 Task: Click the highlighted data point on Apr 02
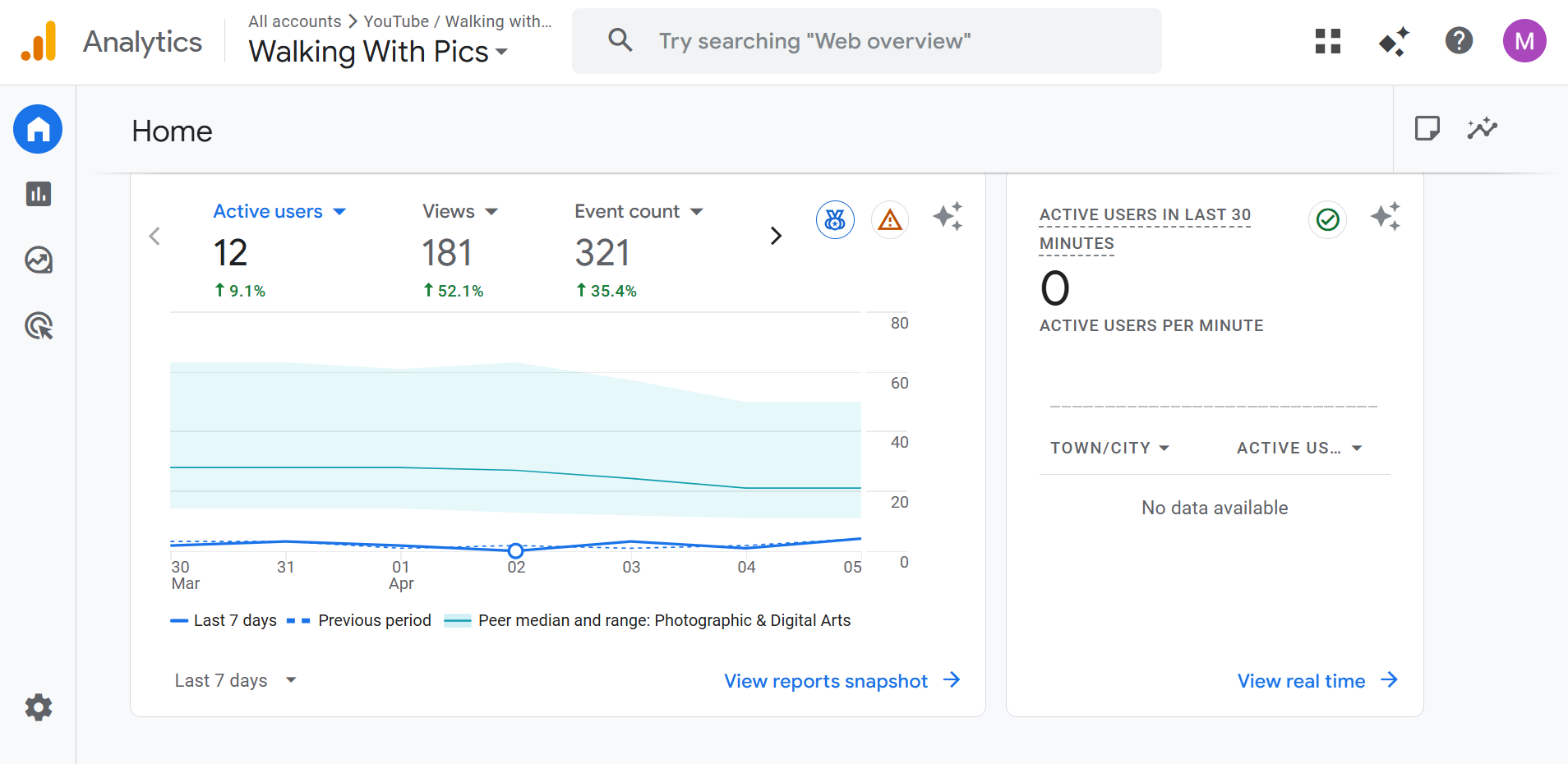pyautogui.click(x=515, y=550)
